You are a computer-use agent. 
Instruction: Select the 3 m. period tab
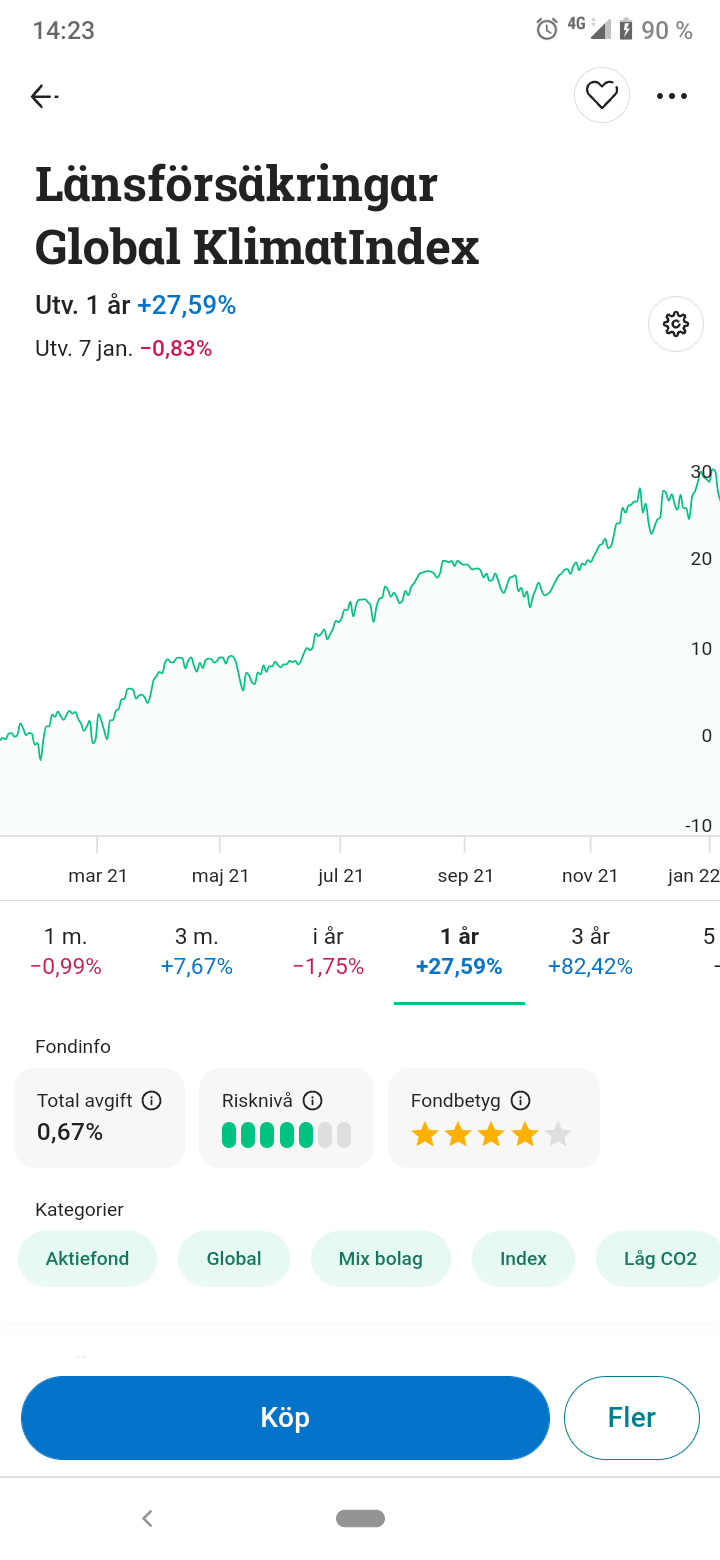197,951
